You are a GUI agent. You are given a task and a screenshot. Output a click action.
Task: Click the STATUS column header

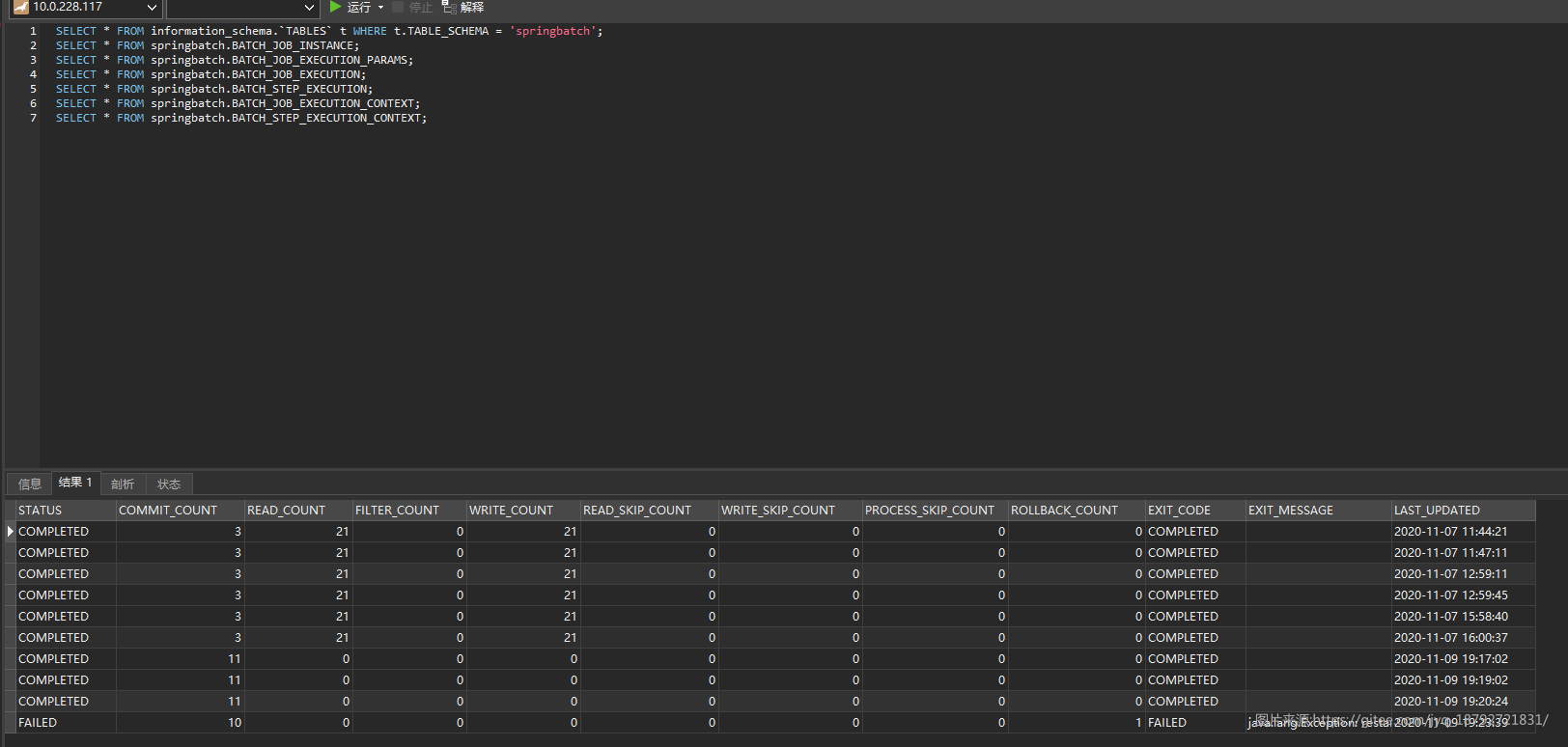[x=66, y=510]
